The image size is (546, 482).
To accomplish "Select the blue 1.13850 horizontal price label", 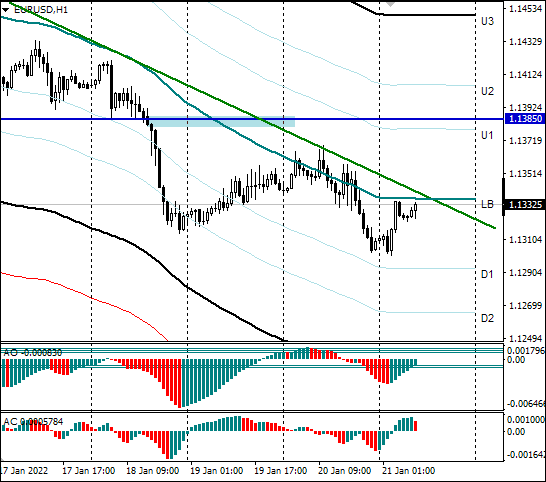I will tap(525, 118).
